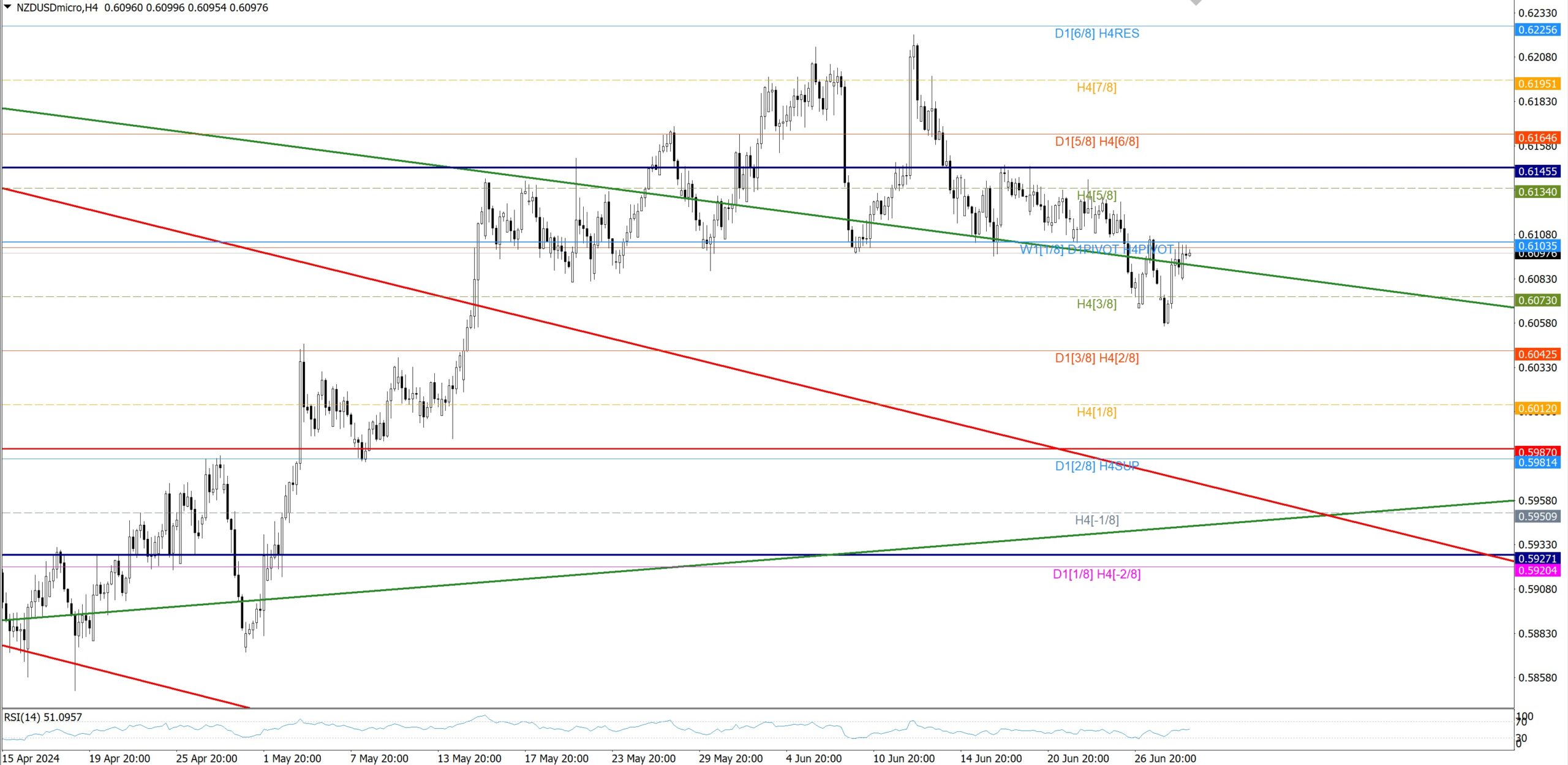Click the navy 0.61455 price tag
Screen dimensions: 1568x765
point(1537,171)
